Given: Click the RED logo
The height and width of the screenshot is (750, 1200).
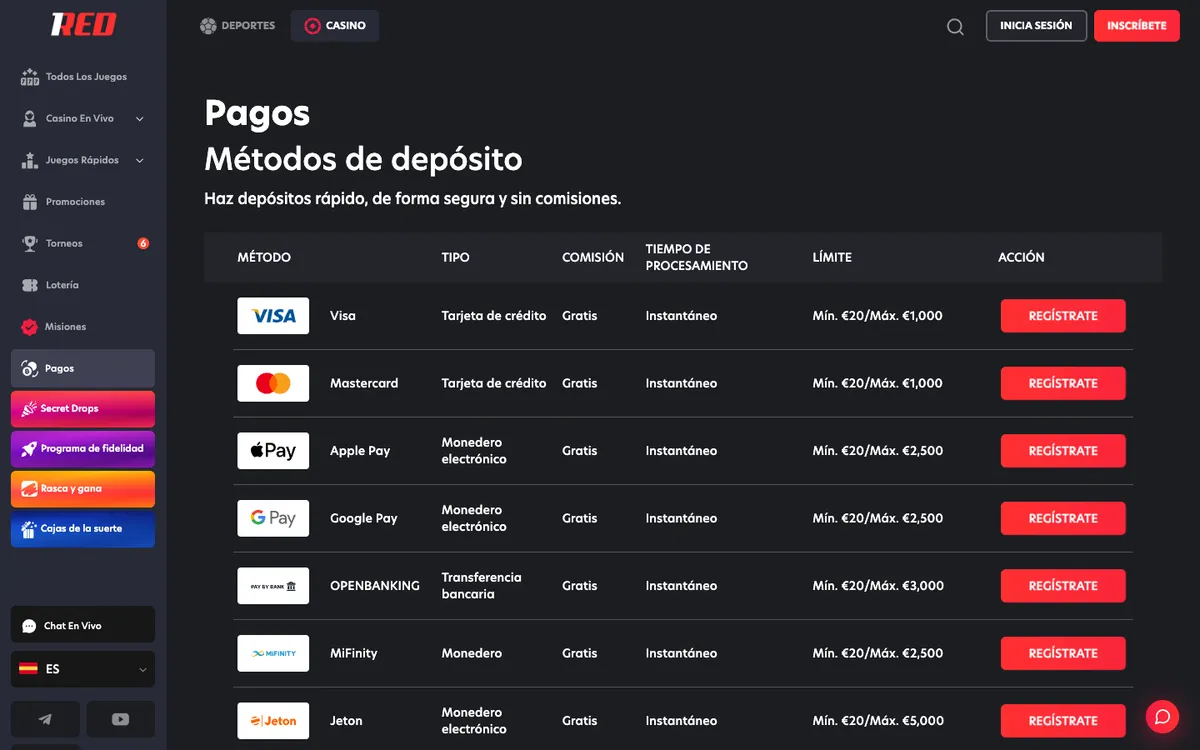Looking at the screenshot, I should 84,25.
